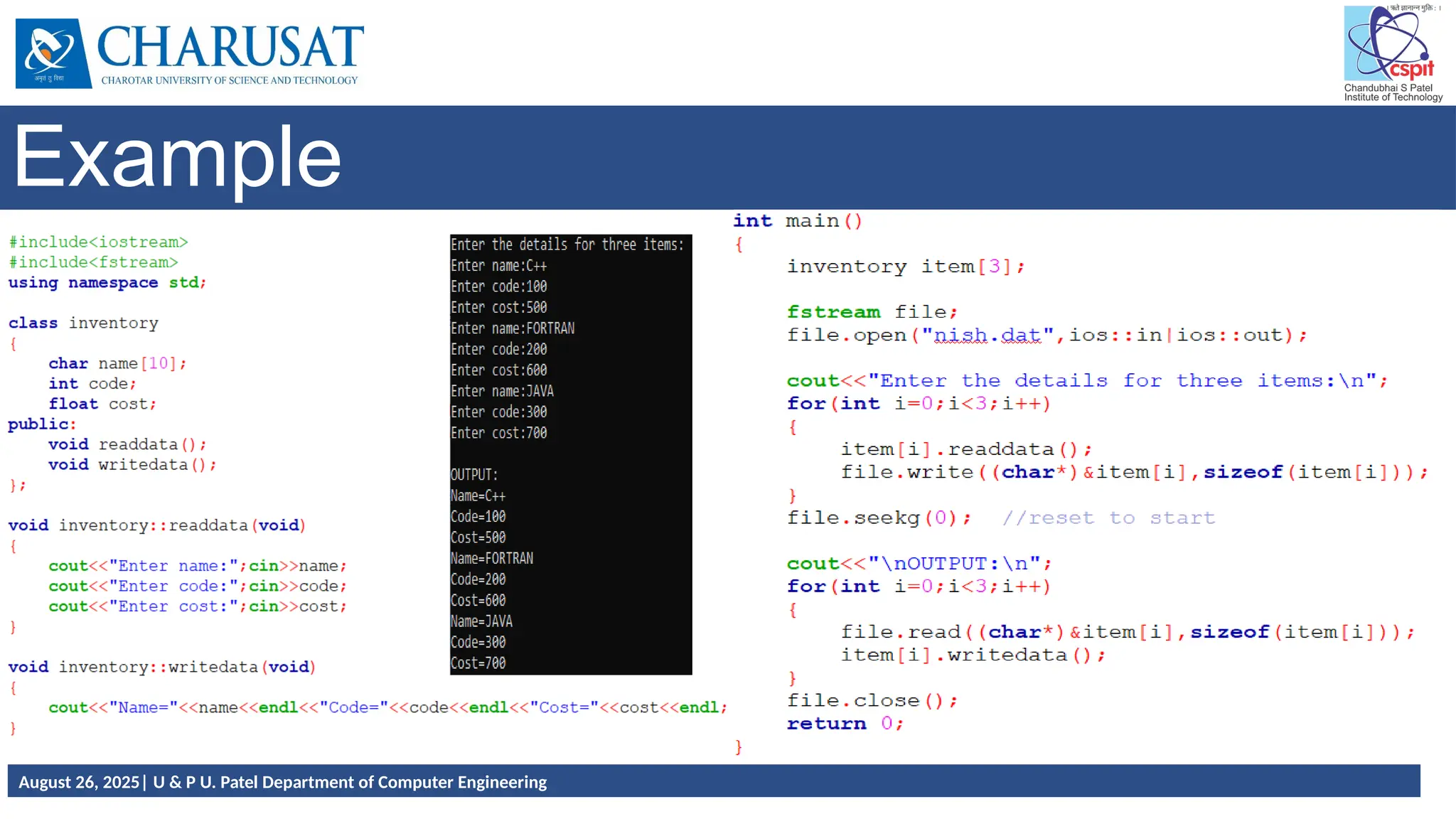The image size is (1456, 819).
Task: Click the "return 0;" statement
Action: click(845, 724)
